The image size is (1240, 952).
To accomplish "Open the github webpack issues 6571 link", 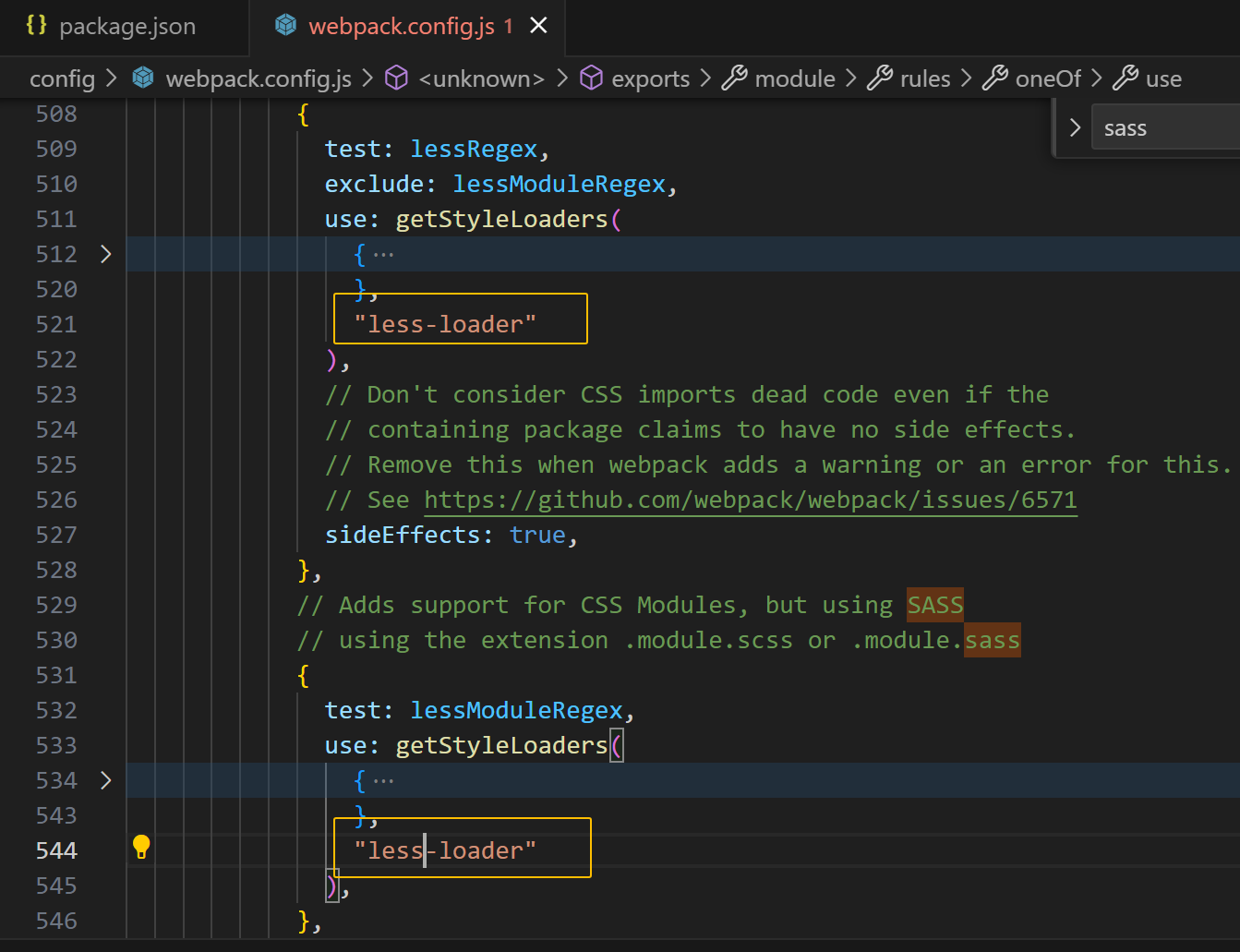I will (751, 500).
